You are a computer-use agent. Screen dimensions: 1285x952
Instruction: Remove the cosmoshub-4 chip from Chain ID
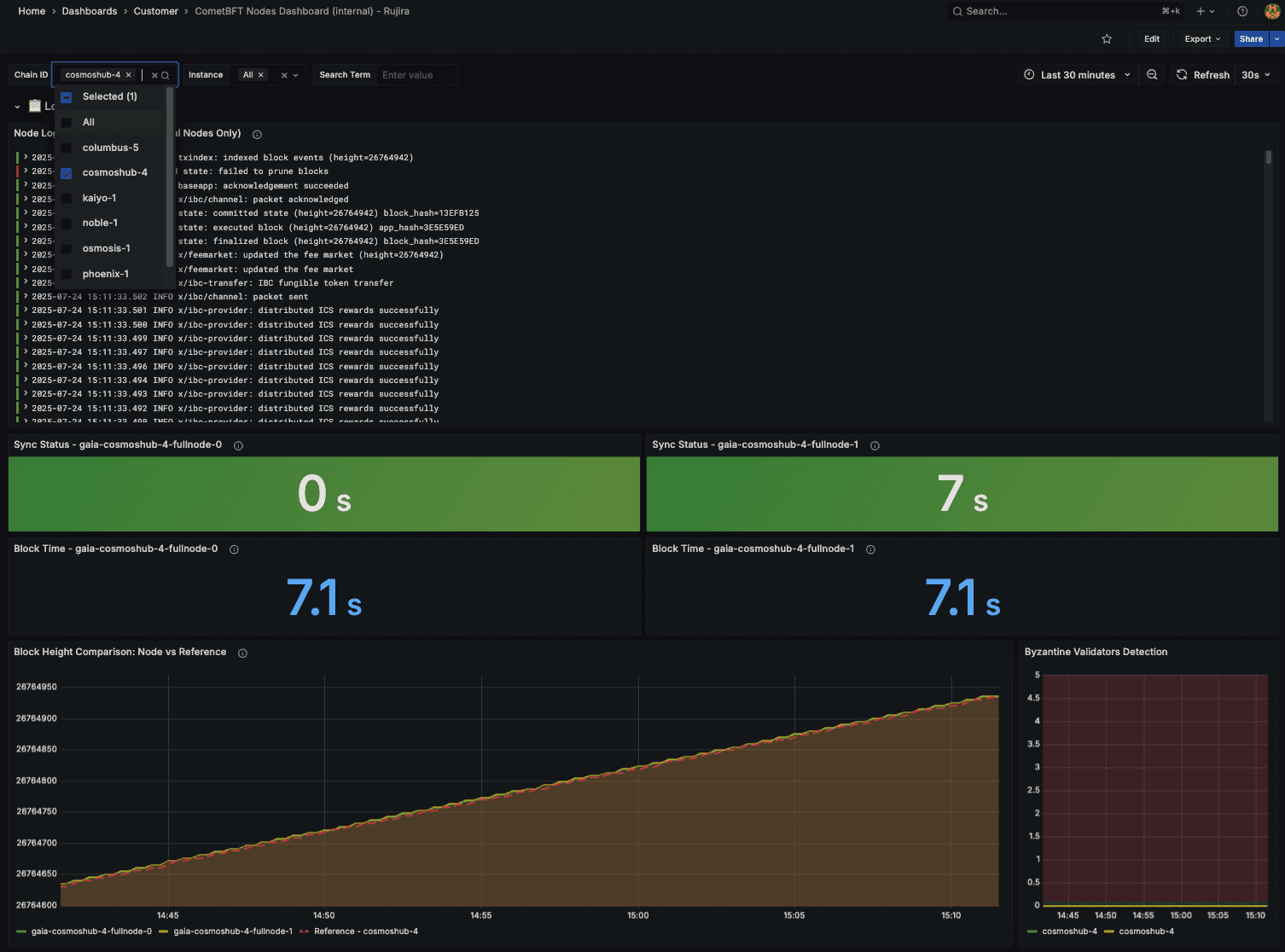129,75
